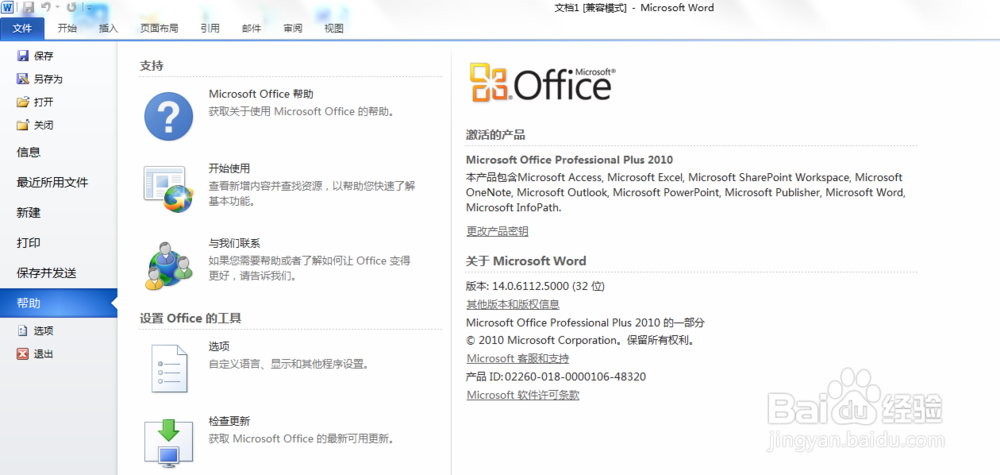The image size is (1000, 475).
Task: Click the Word application icon in title bar
Action: pos(8,8)
